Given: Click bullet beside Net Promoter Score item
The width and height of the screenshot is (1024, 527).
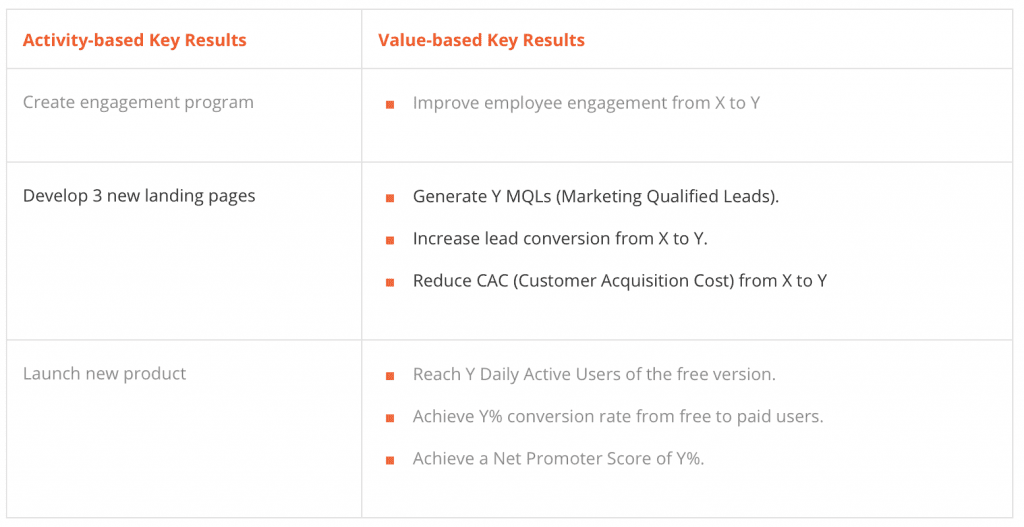Looking at the screenshot, I should coord(390,460).
